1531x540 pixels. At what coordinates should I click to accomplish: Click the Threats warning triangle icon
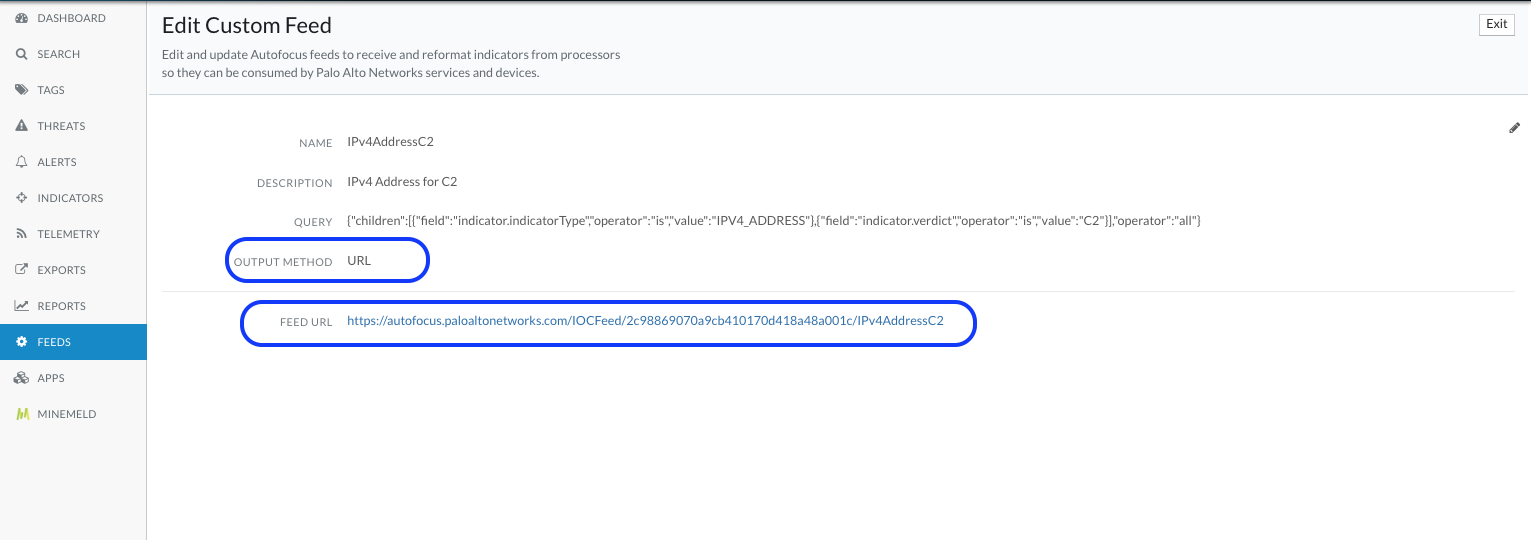click(x=21, y=126)
